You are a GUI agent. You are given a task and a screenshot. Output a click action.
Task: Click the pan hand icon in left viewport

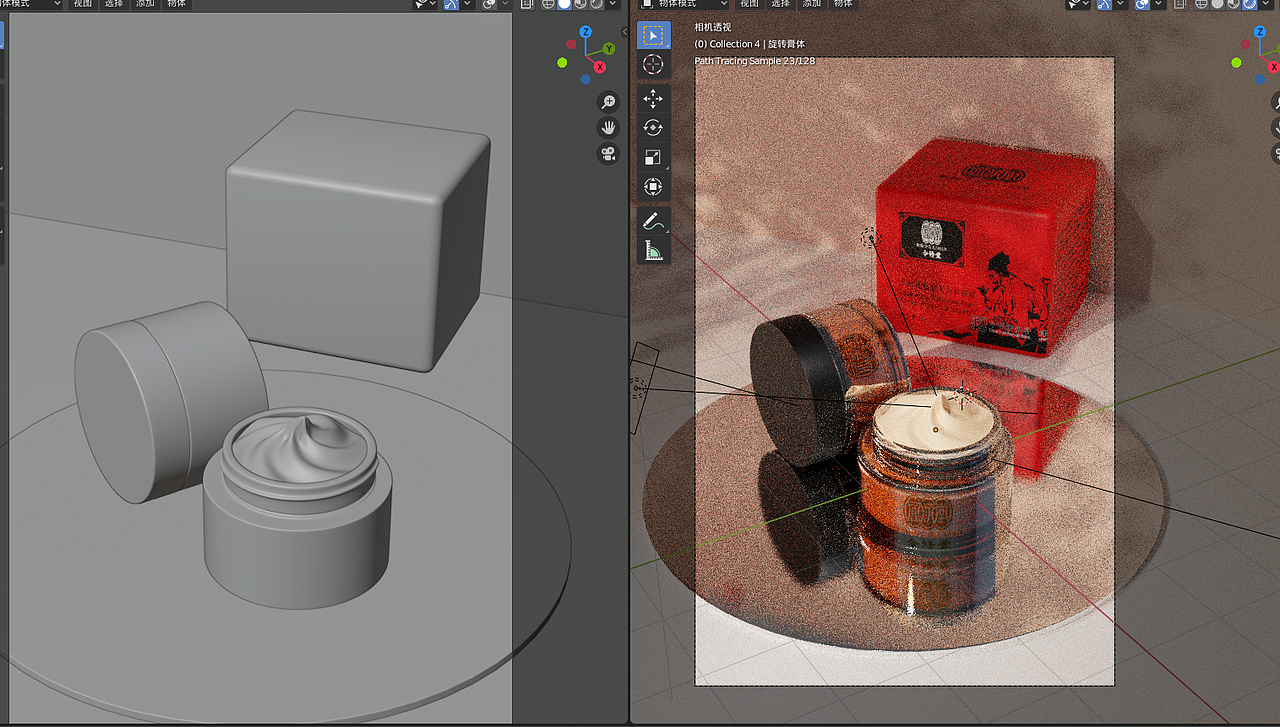pyautogui.click(x=608, y=127)
